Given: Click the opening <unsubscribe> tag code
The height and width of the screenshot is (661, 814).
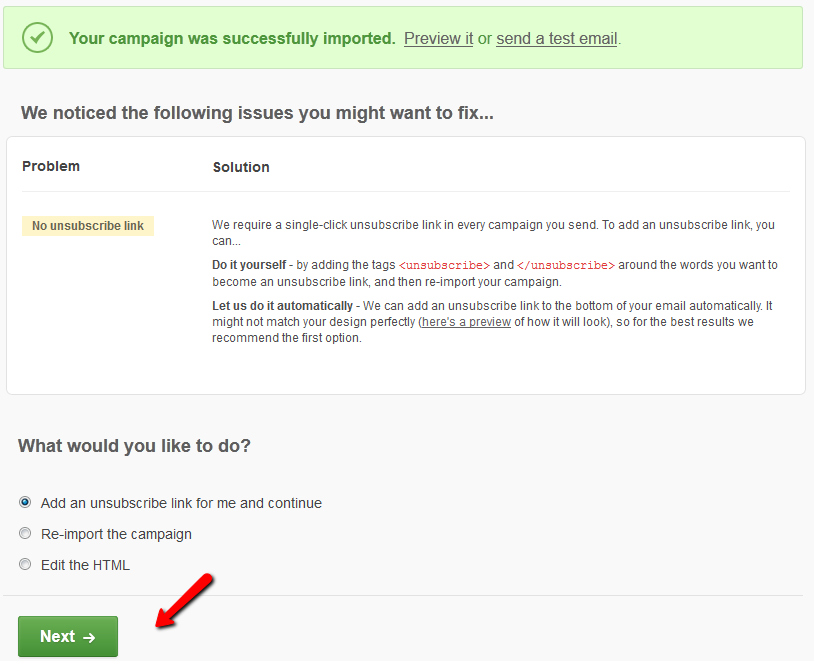Looking at the screenshot, I should point(444,265).
